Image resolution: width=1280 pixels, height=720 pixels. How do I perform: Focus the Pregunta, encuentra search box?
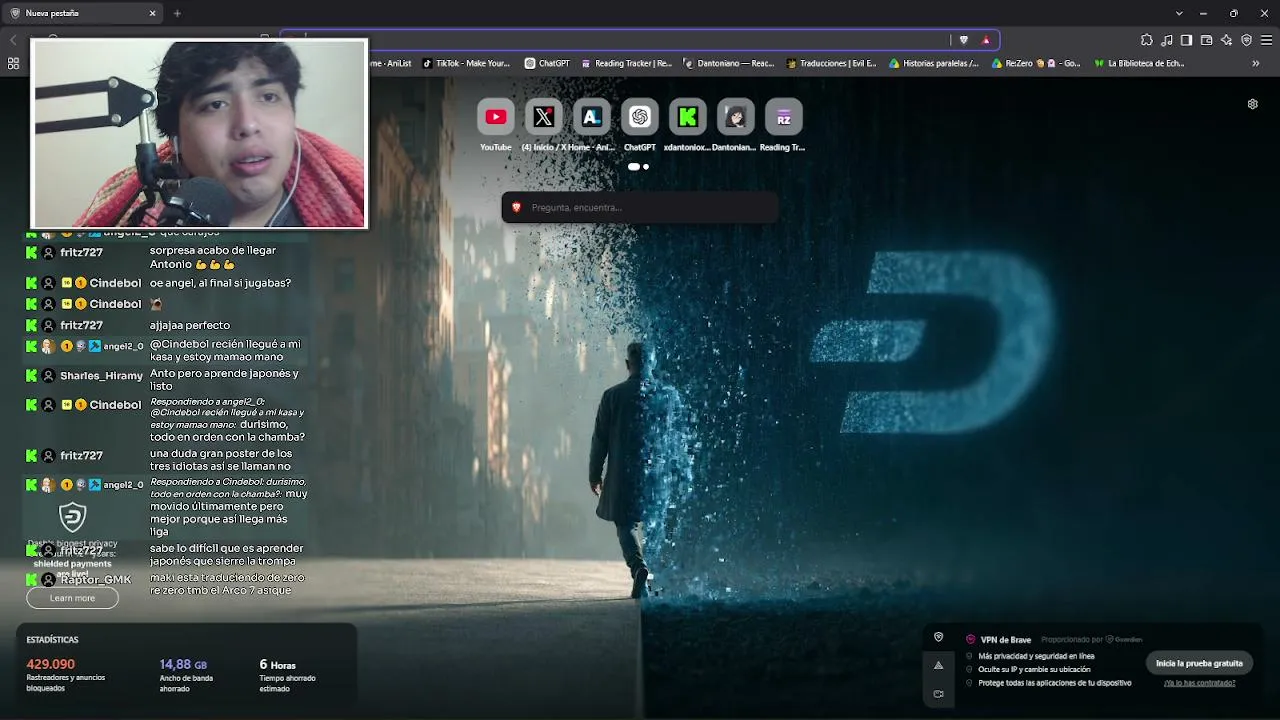640,207
